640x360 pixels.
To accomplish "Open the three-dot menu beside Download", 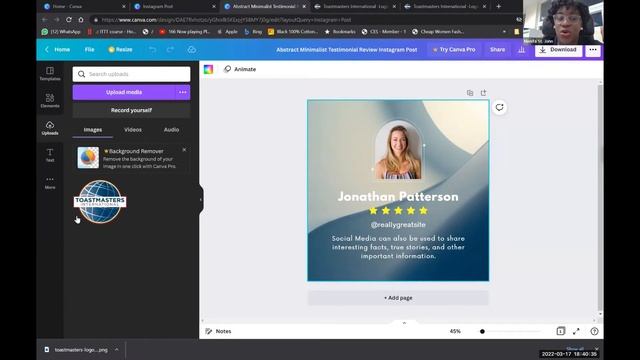I will click(593, 49).
